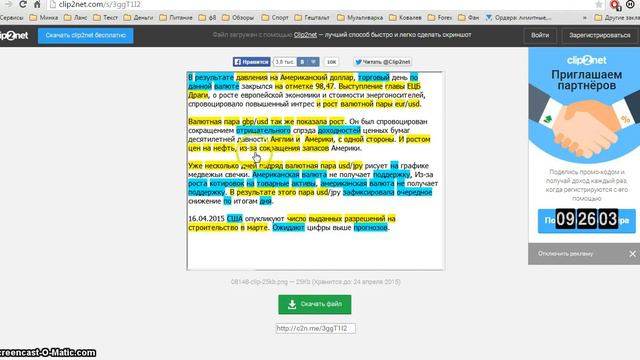
Task: Click Читать @Clip2net Twitter follow button
Action: point(382,62)
